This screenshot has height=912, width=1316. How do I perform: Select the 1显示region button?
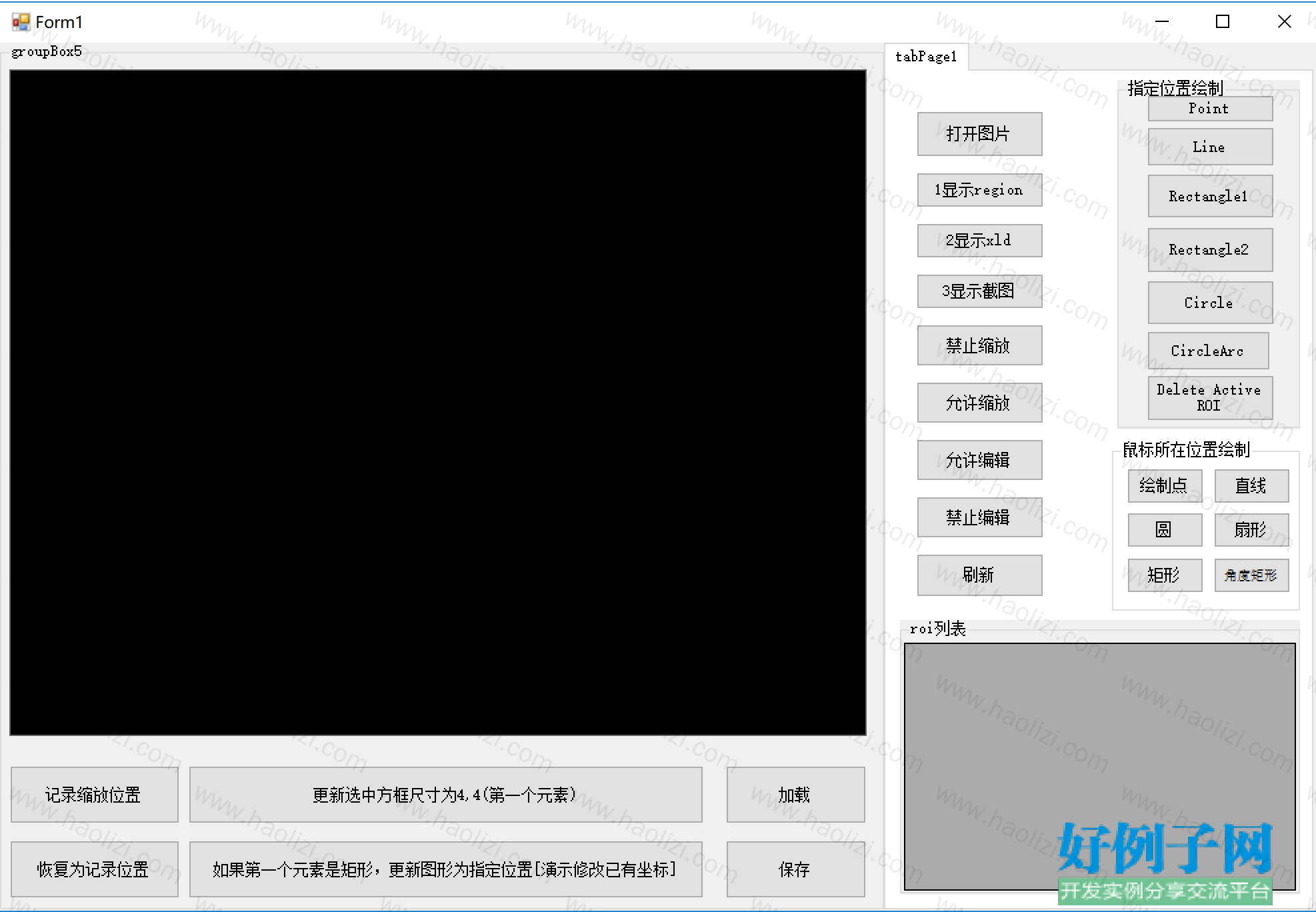[979, 190]
